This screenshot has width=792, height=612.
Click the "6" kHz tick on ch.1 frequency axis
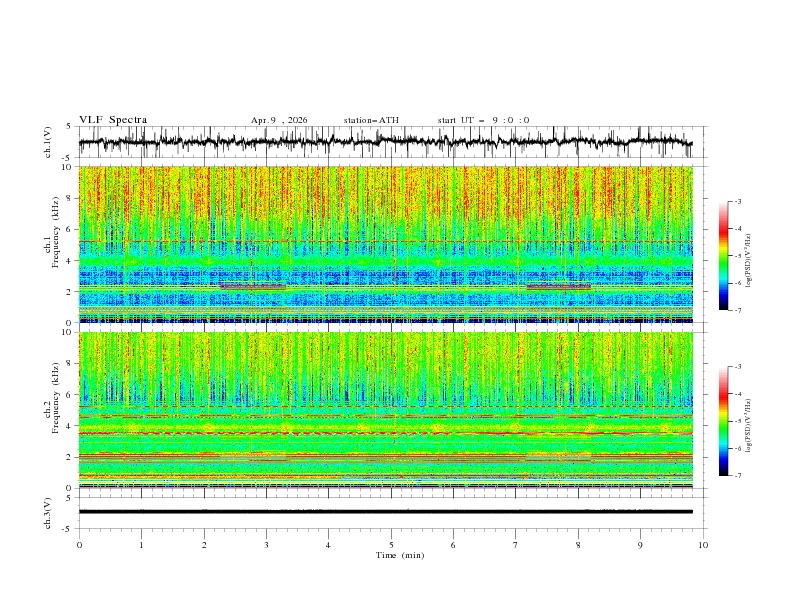coord(70,229)
